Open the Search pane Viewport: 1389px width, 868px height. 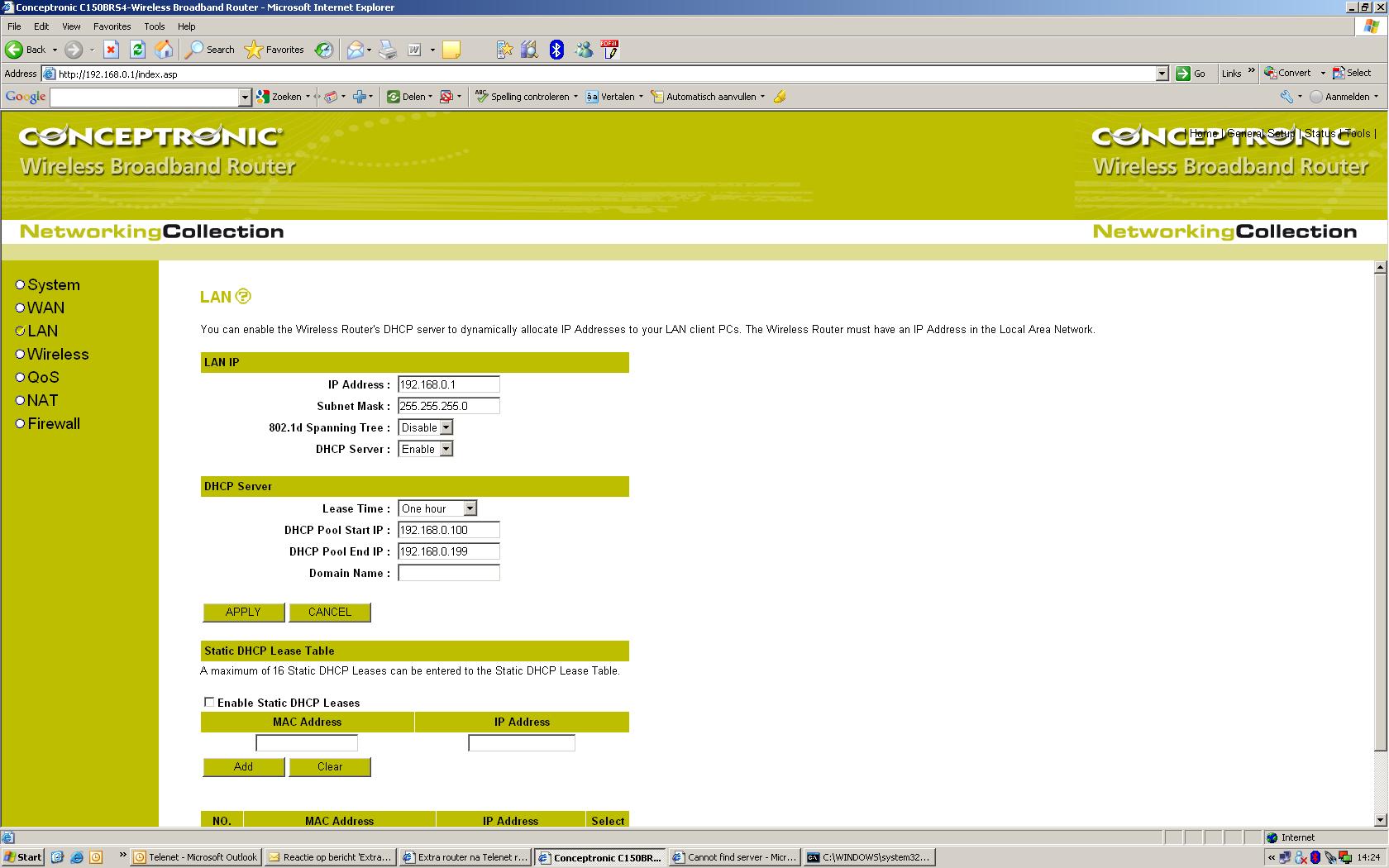tap(210, 50)
